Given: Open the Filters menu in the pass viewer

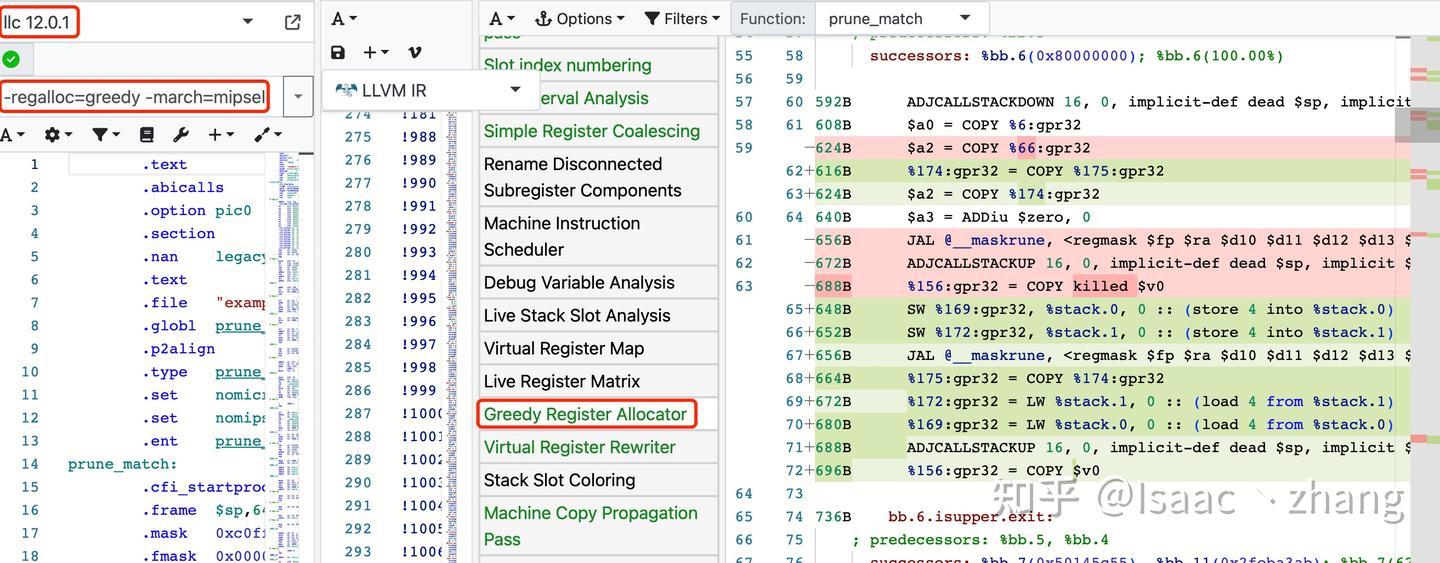Looking at the screenshot, I should pyautogui.click(x=682, y=19).
